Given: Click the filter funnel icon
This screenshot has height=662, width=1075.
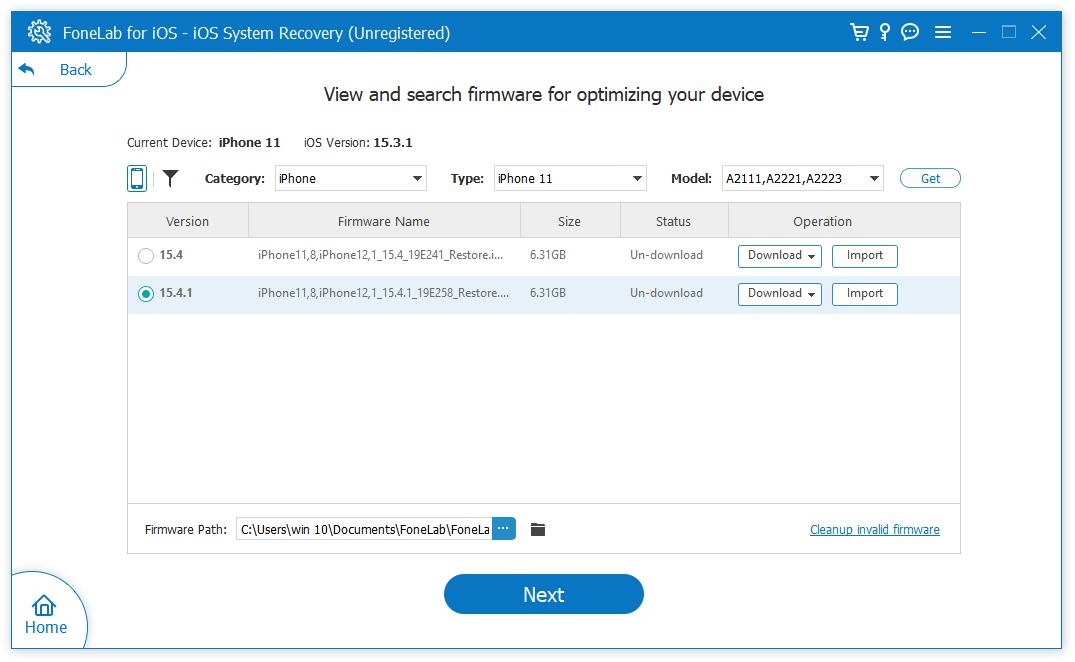Looking at the screenshot, I should [170, 178].
